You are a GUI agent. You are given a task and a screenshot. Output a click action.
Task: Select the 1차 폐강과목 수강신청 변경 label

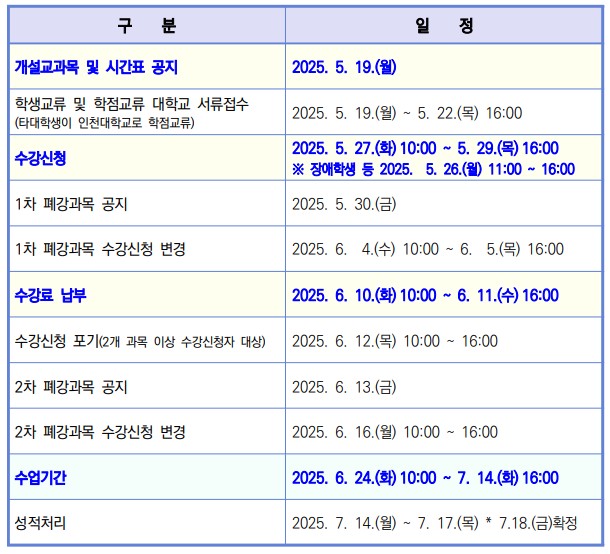pyautogui.click(x=100, y=249)
